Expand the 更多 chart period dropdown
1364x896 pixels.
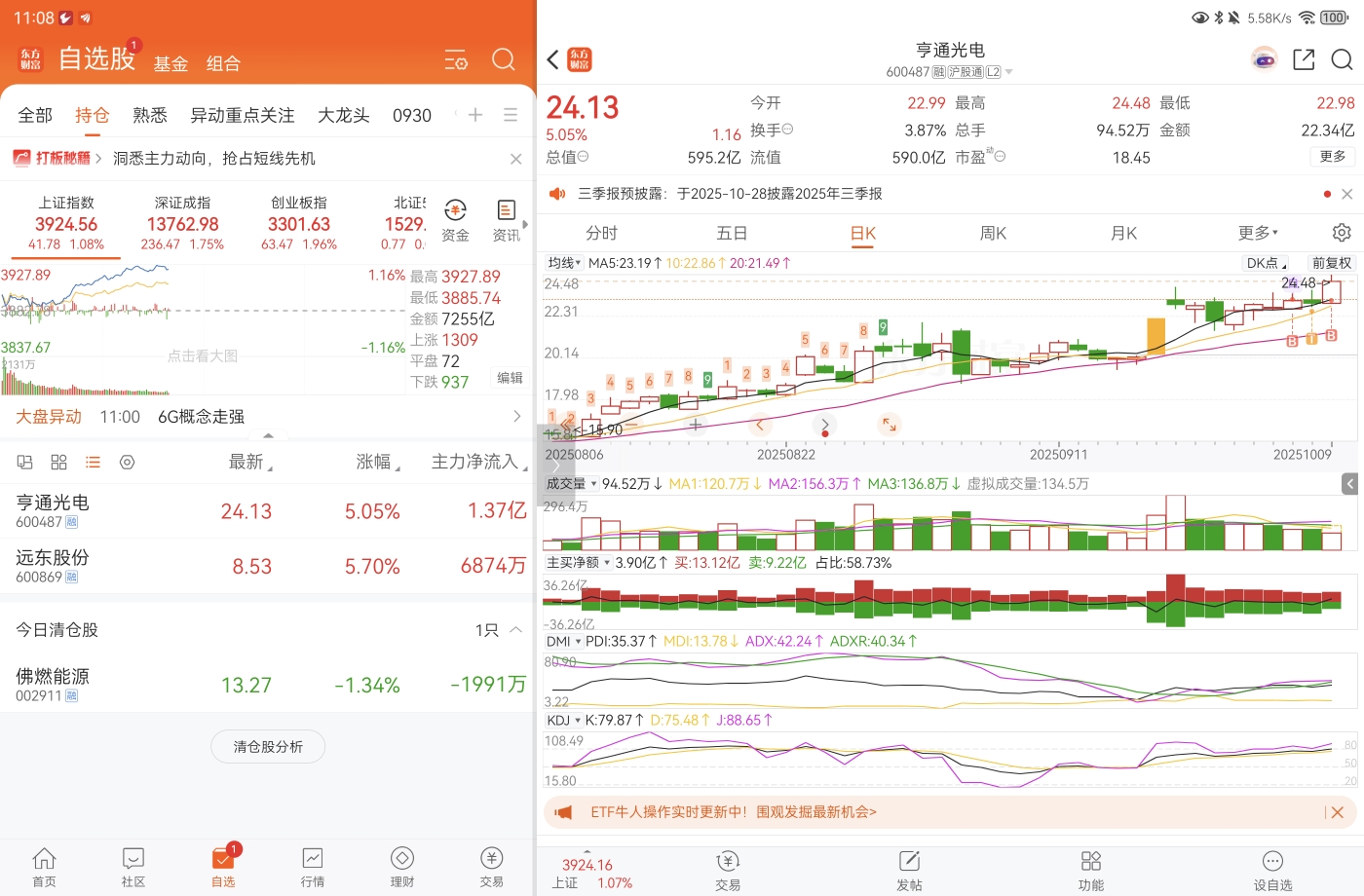pyautogui.click(x=1258, y=233)
